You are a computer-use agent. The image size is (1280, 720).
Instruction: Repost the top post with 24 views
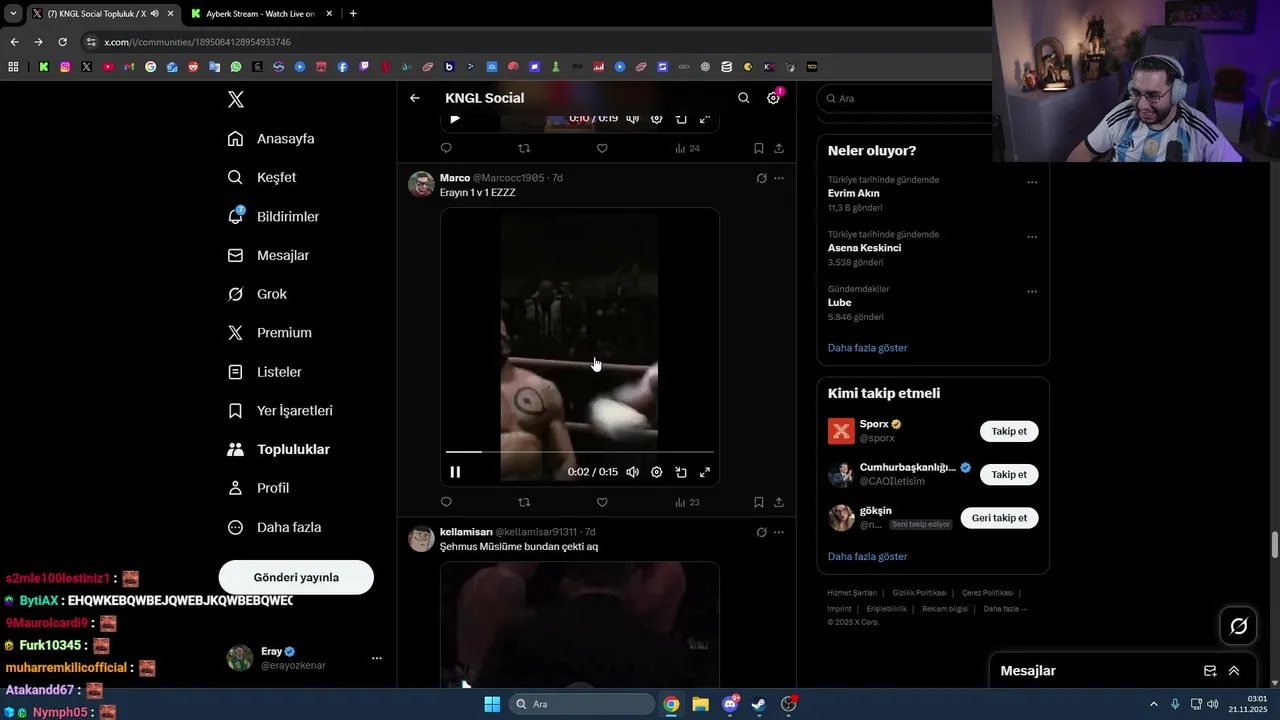coord(524,148)
